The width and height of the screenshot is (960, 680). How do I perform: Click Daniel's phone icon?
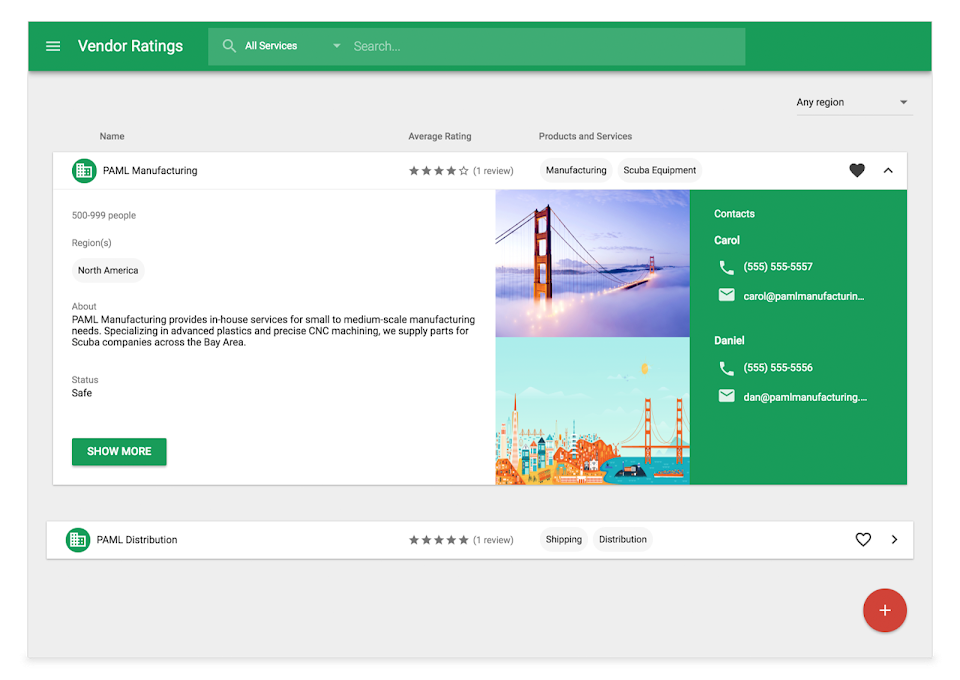coord(727,368)
